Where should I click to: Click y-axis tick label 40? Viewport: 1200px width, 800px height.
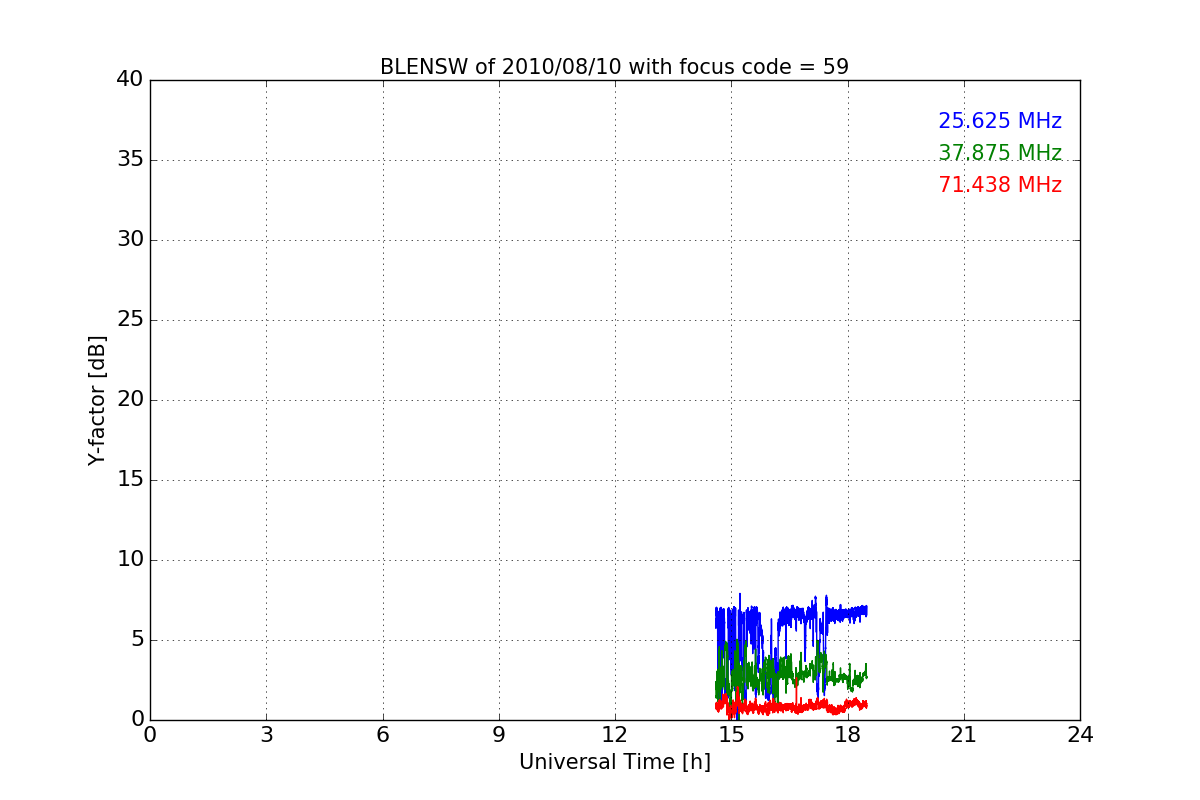tap(130, 80)
